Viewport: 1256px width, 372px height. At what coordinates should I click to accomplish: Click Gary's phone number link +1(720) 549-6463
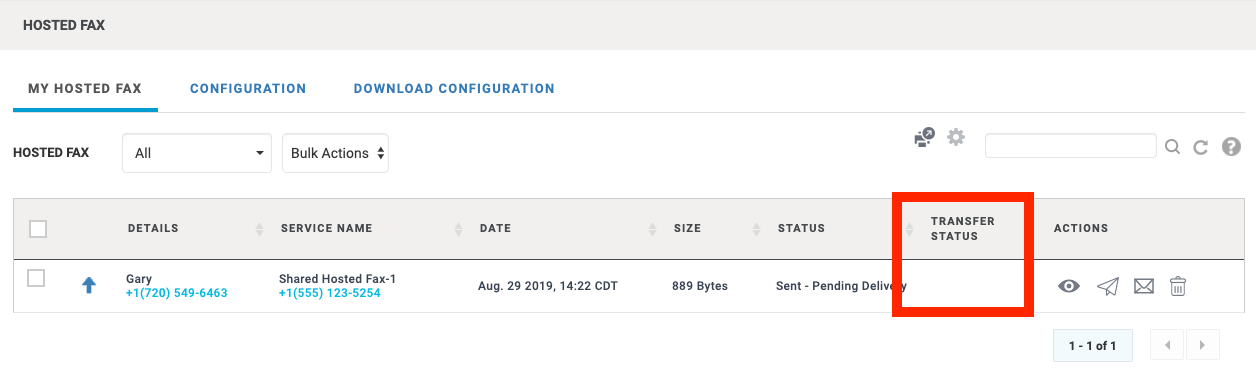pyautogui.click(x=177, y=293)
